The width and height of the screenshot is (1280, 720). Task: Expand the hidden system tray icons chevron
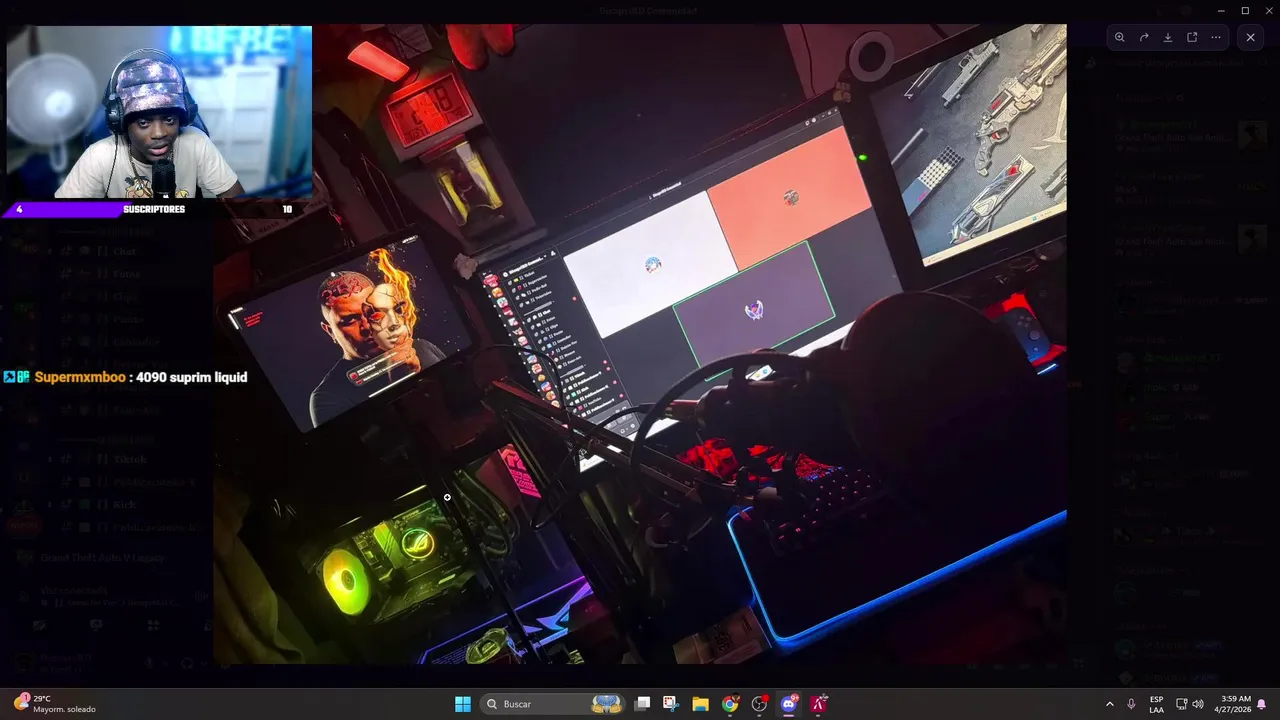(x=1109, y=704)
